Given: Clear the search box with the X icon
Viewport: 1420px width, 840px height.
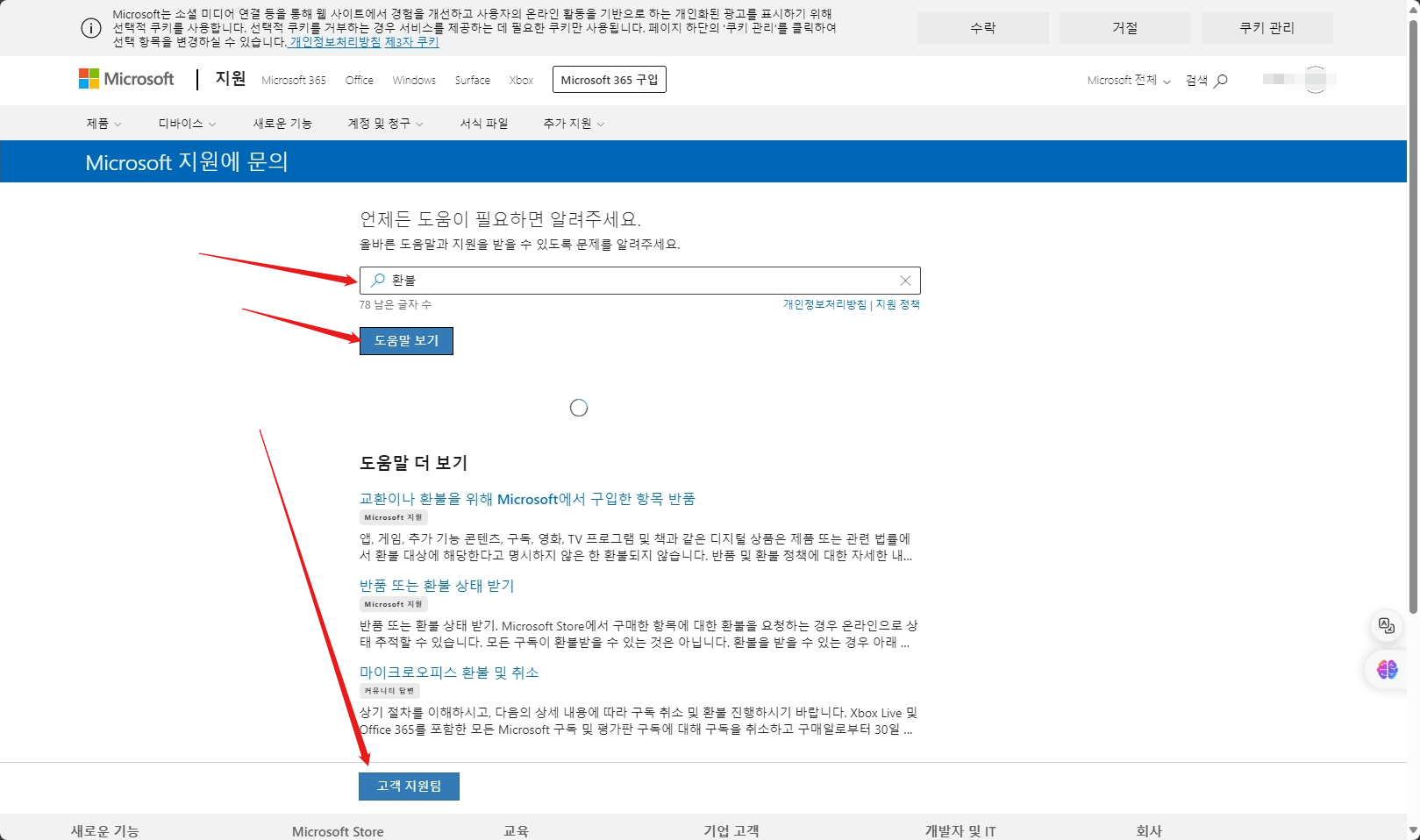Looking at the screenshot, I should coord(905,281).
